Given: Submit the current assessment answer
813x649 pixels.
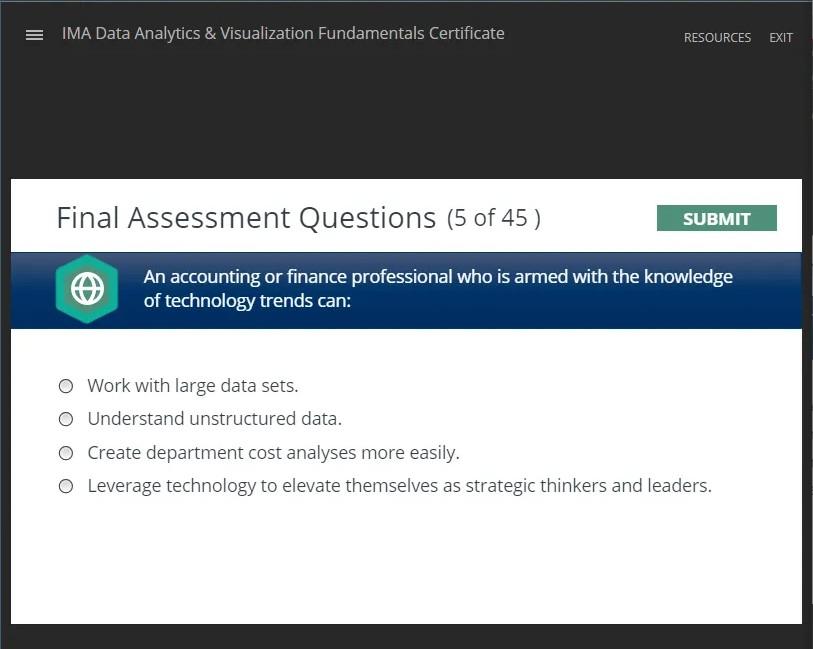Looking at the screenshot, I should tap(716, 218).
